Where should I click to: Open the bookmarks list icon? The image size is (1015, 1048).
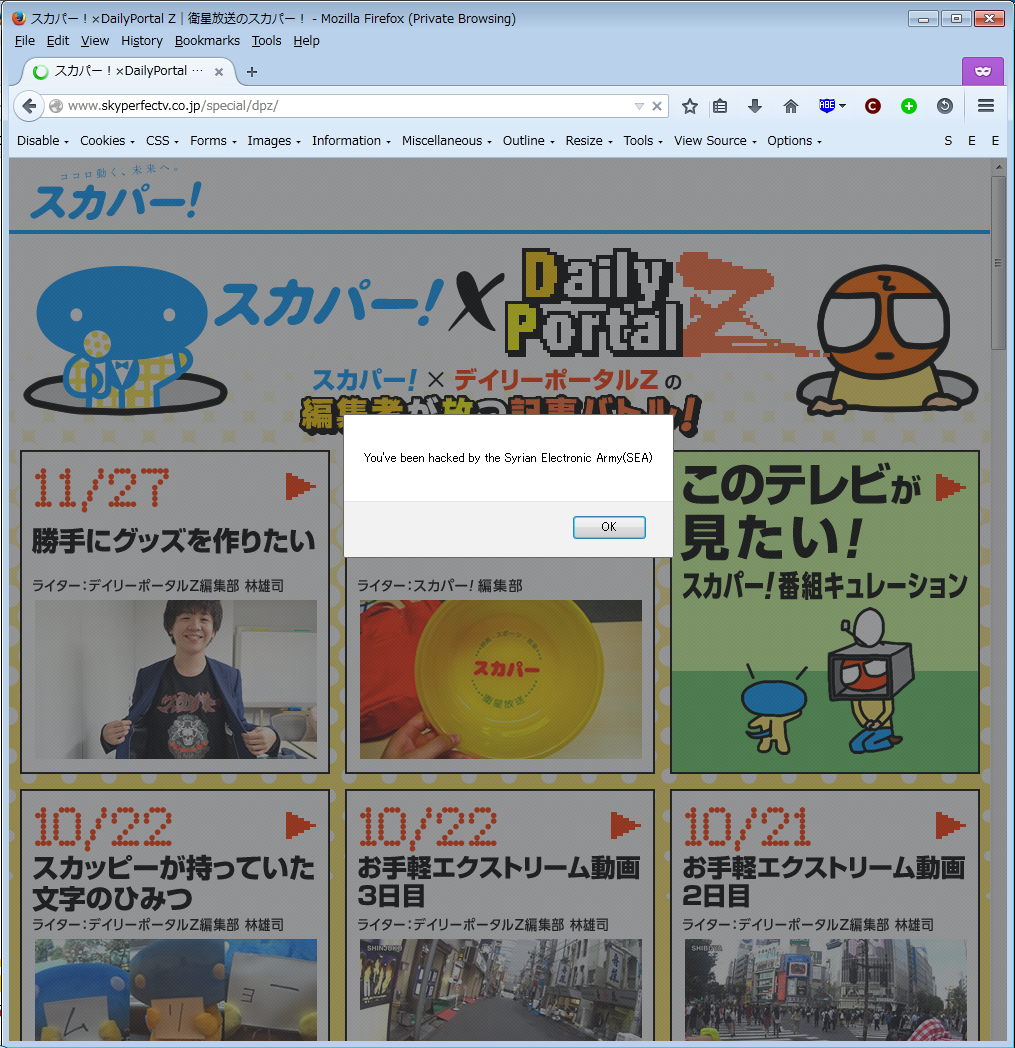coord(720,106)
